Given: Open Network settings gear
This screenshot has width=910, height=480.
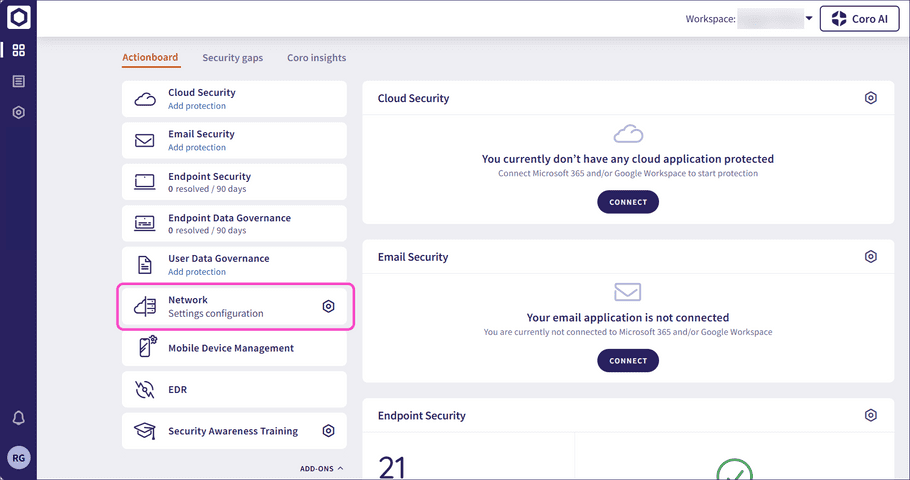Looking at the screenshot, I should 328,306.
